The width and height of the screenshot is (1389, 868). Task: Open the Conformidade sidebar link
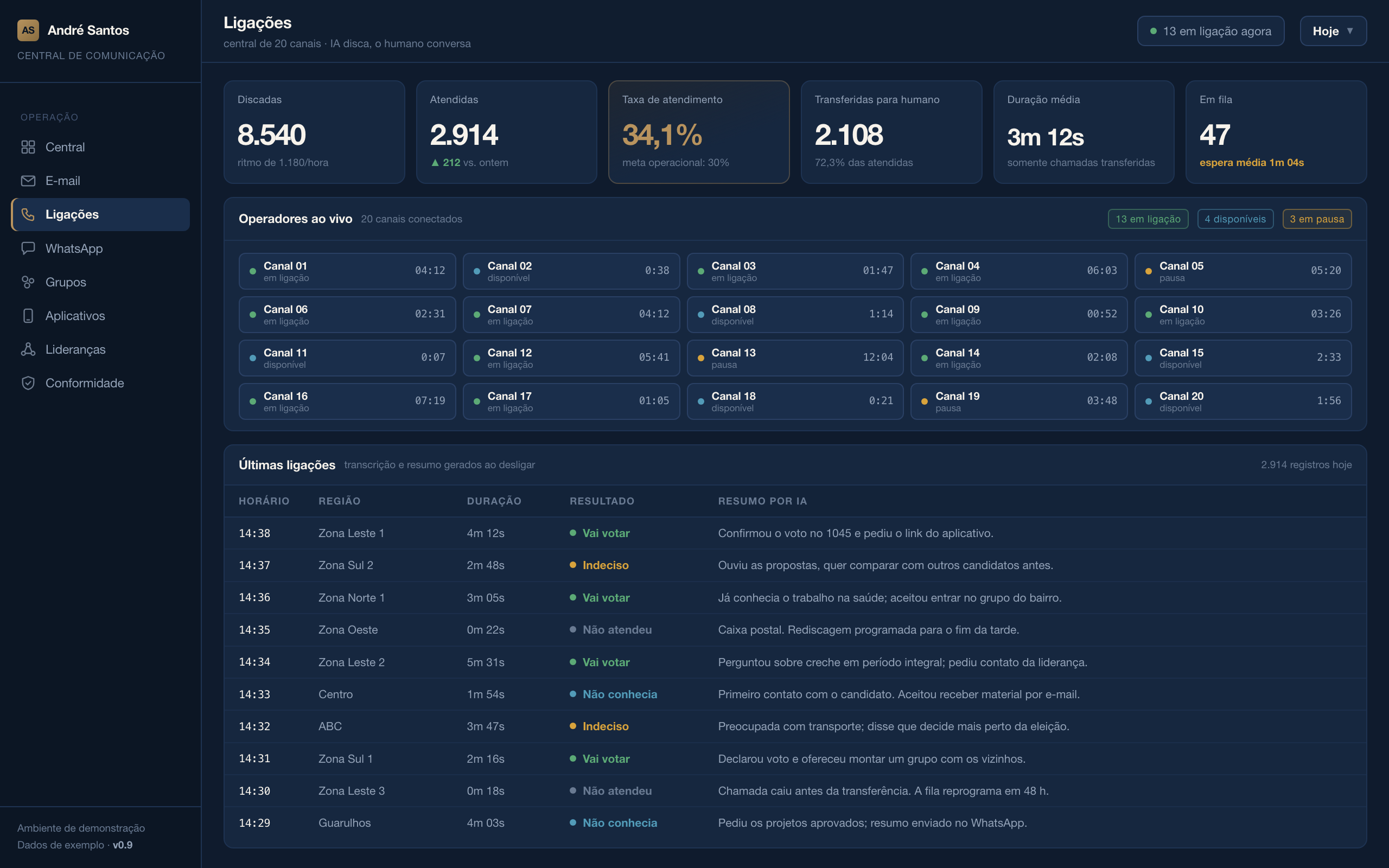pyautogui.click(x=100, y=383)
